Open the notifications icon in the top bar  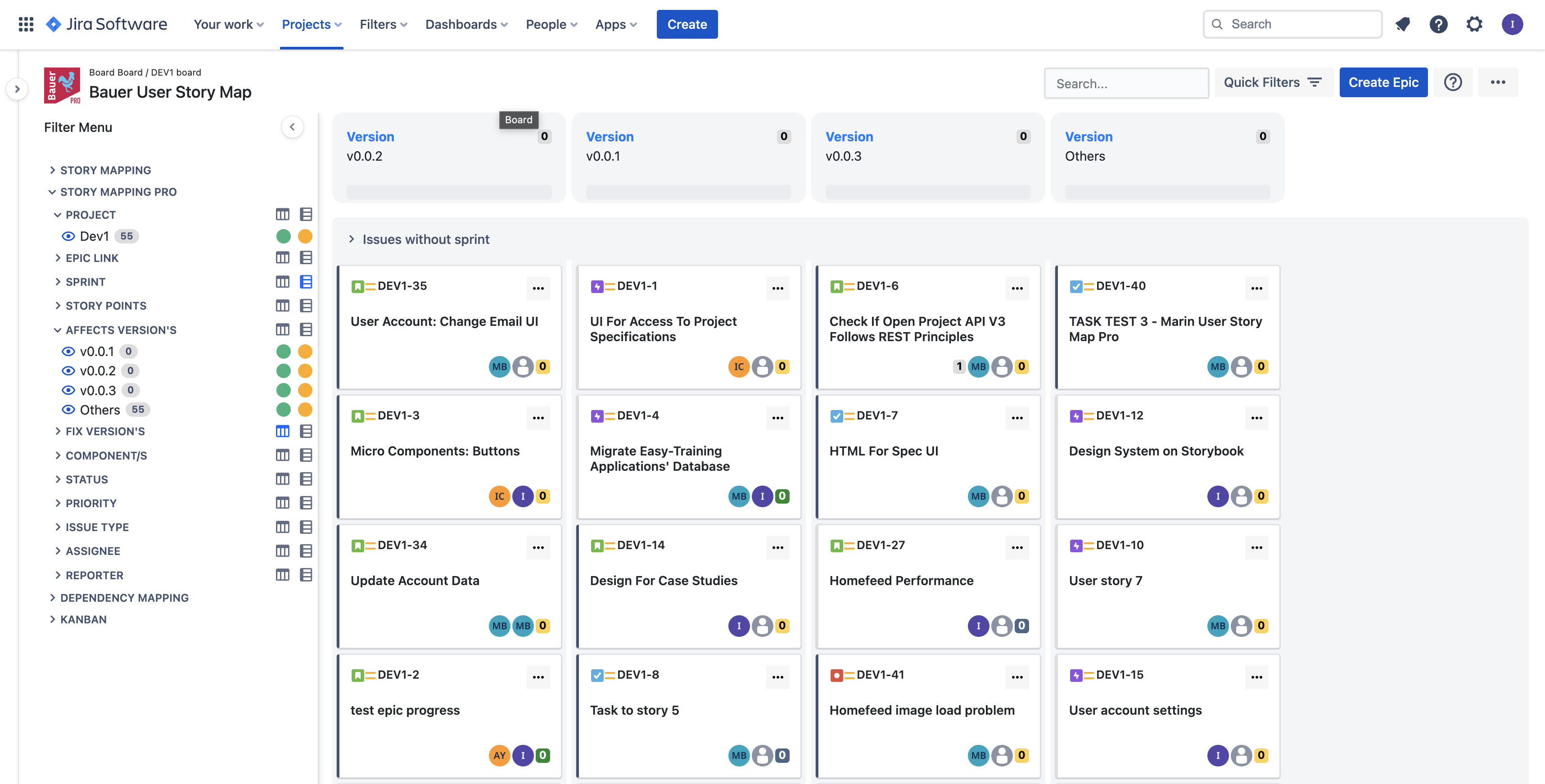(x=1402, y=24)
